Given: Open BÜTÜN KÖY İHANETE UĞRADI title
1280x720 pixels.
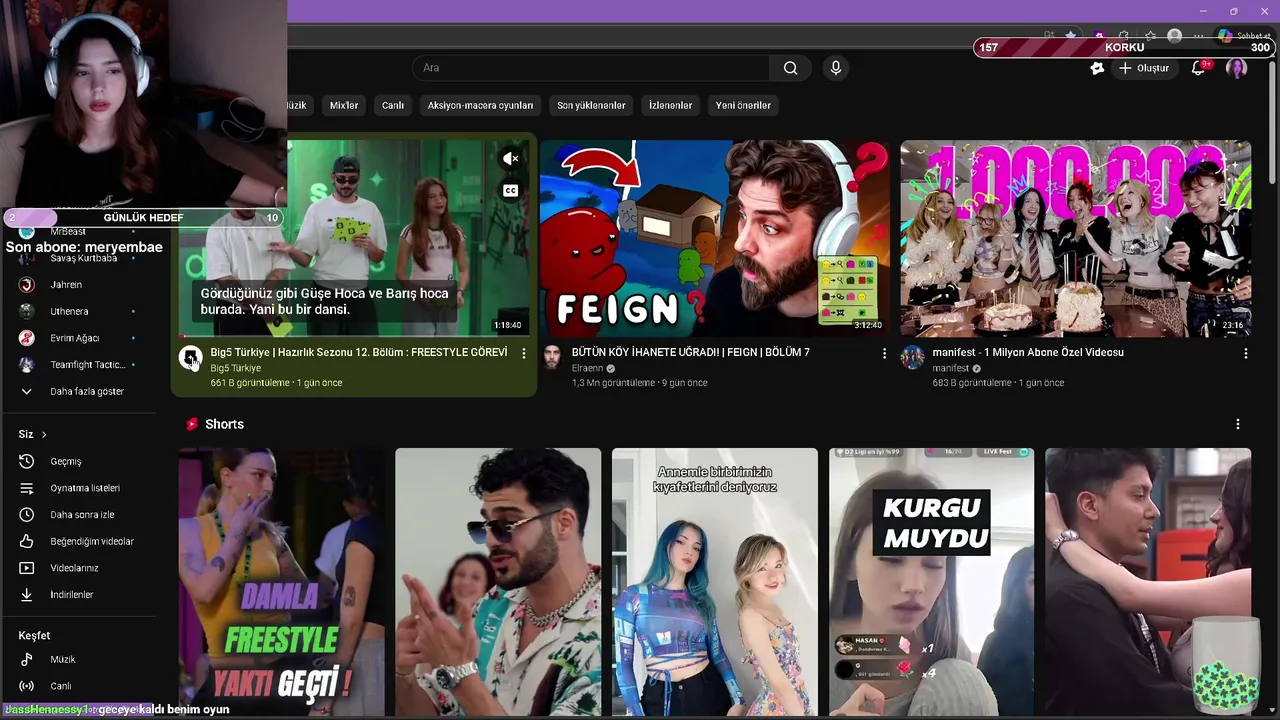Looking at the screenshot, I should [691, 352].
